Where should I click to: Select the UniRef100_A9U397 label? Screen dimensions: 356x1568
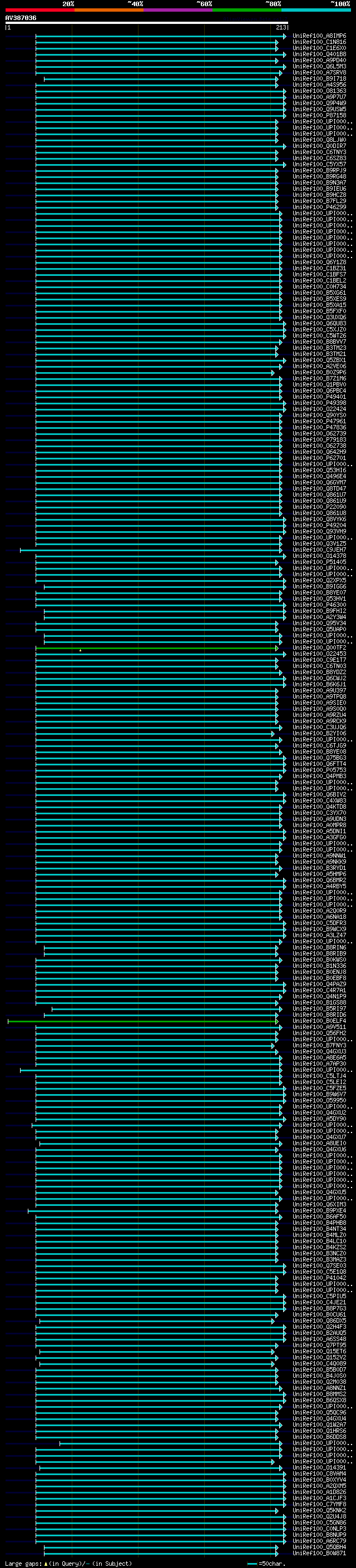click(x=319, y=690)
